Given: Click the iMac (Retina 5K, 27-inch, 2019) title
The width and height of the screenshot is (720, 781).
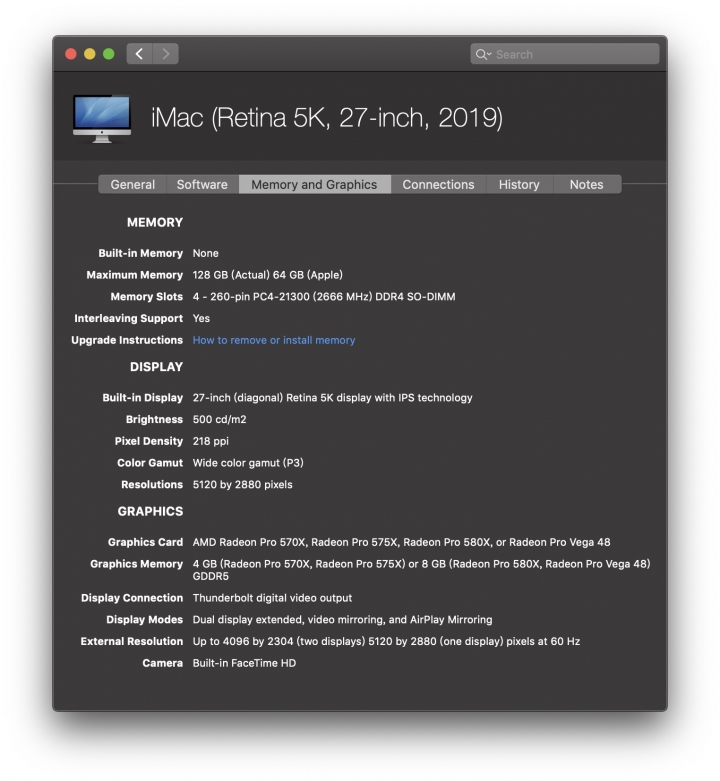Looking at the screenshot, I should pyautogui.click(x=327, y=118).
